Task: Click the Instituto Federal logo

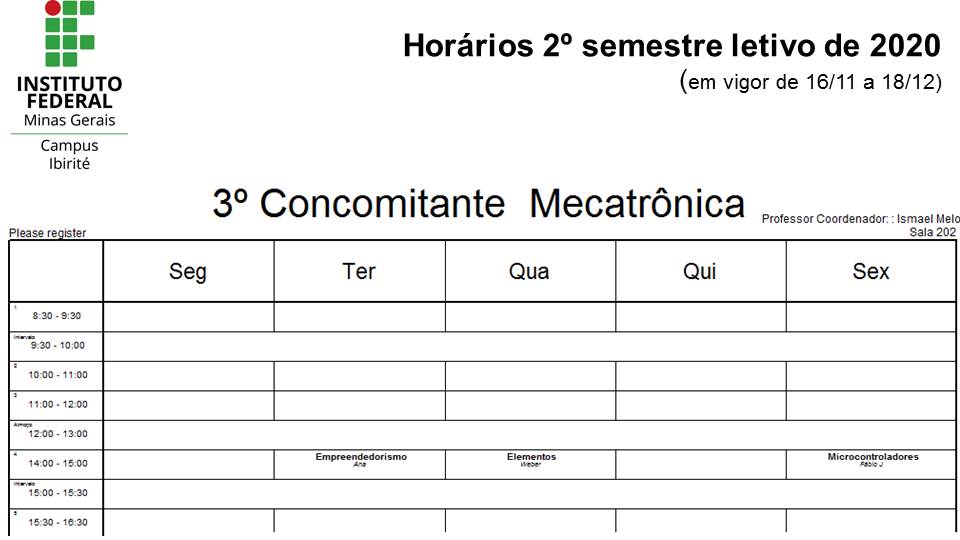Action: [69, 85]
